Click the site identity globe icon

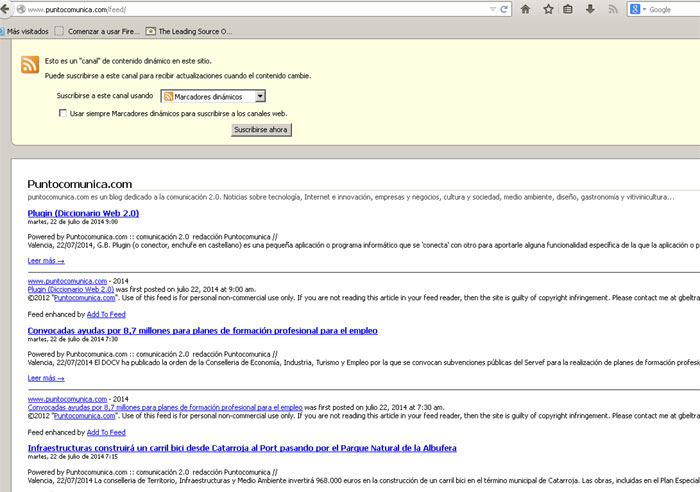tap(21, 9)
